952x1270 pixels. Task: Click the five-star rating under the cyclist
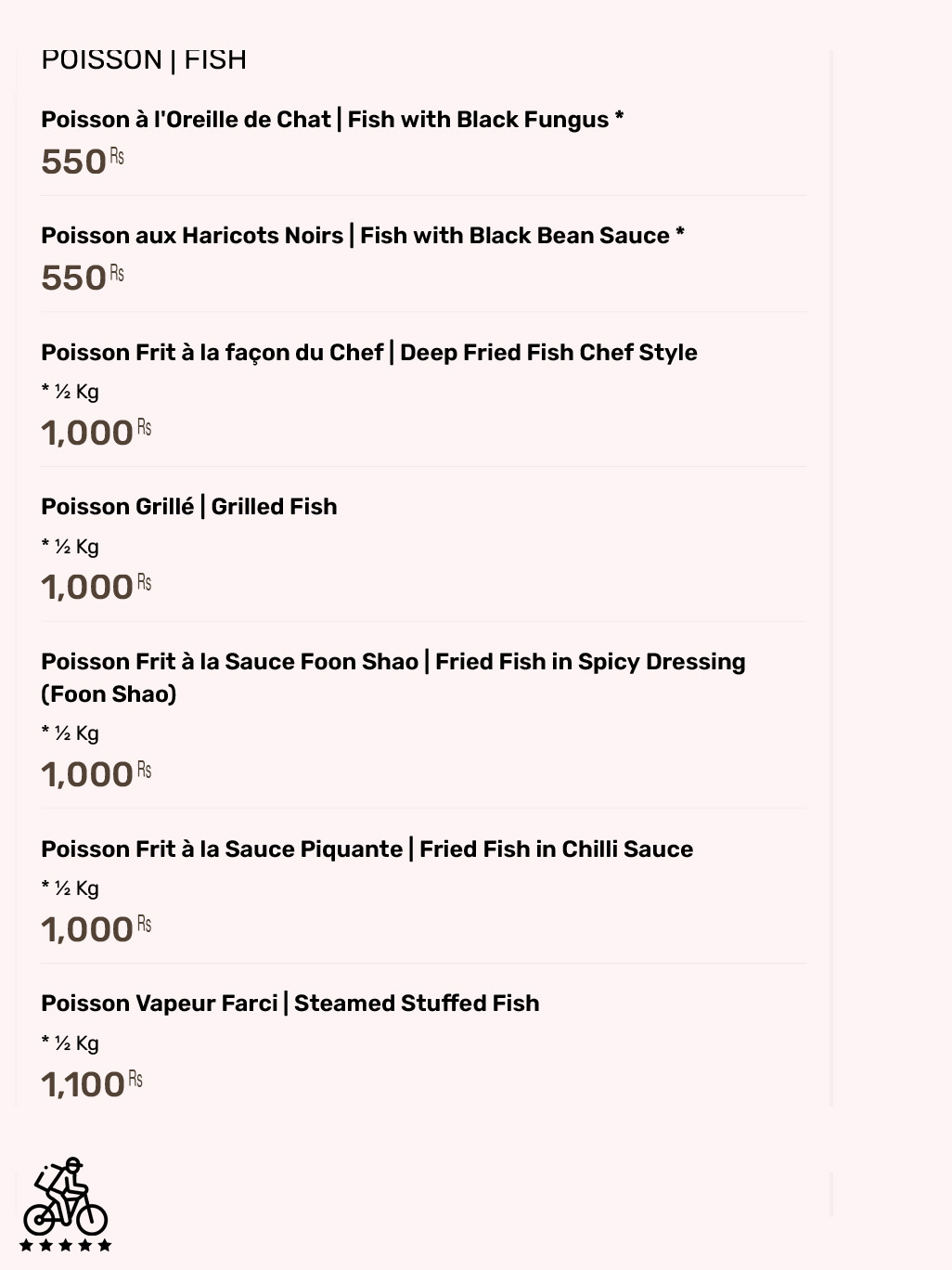(66, 1245)
